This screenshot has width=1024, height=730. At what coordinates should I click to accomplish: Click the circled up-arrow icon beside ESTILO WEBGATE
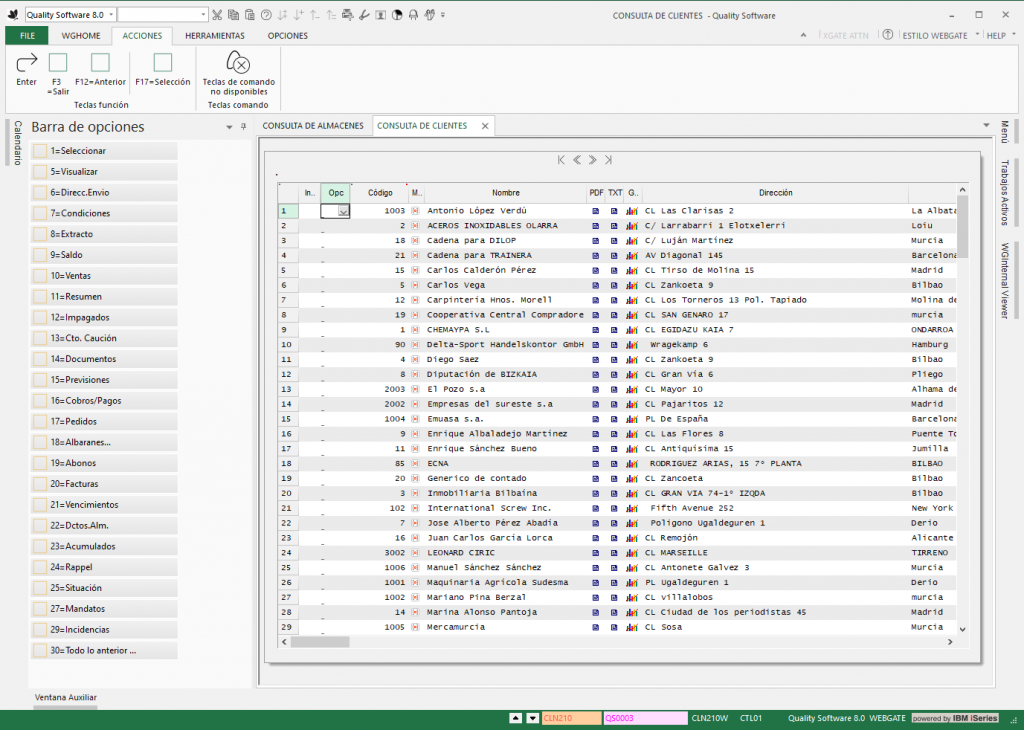point(888,35)
